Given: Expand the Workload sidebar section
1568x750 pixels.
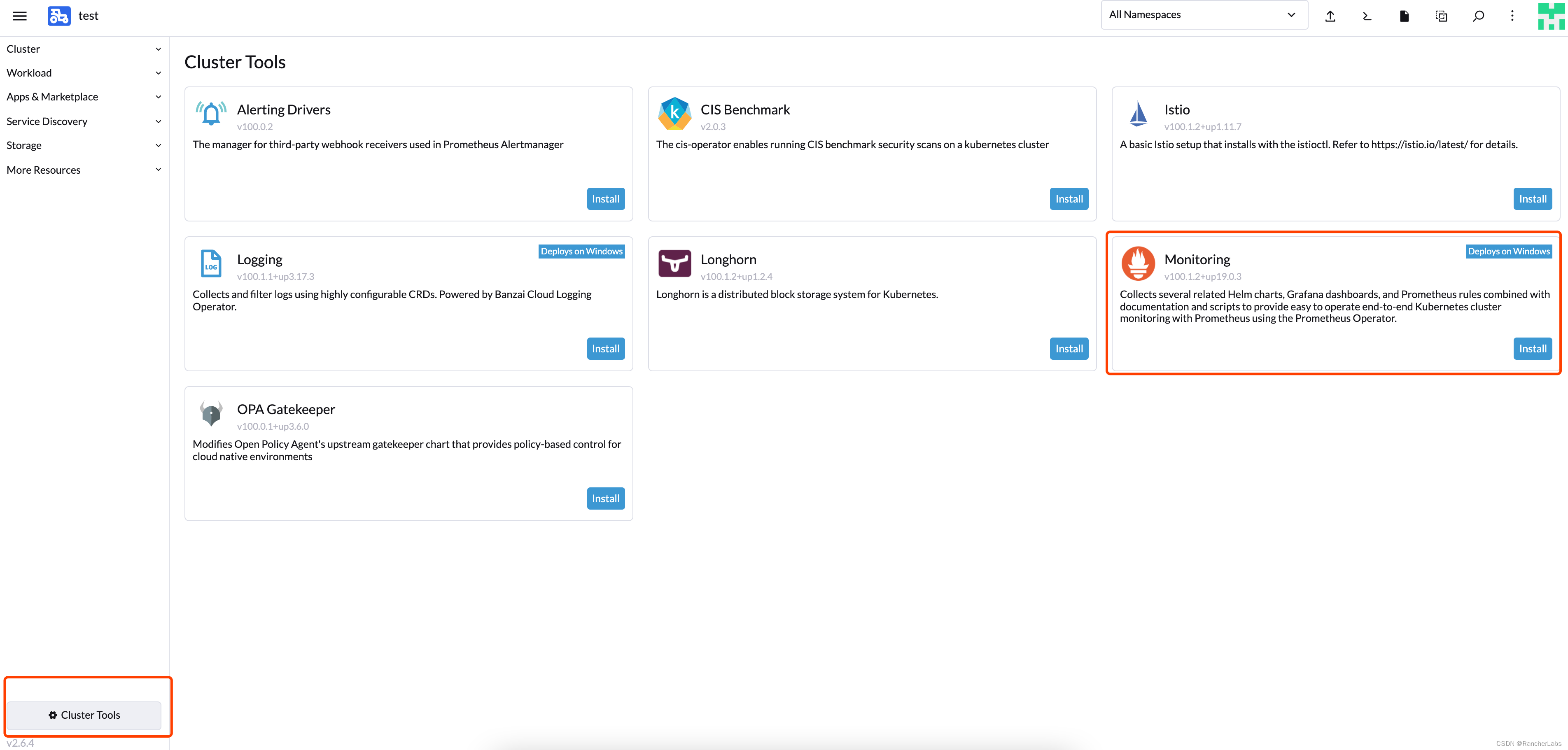Looking at the screenshot, I should (84, 73).
